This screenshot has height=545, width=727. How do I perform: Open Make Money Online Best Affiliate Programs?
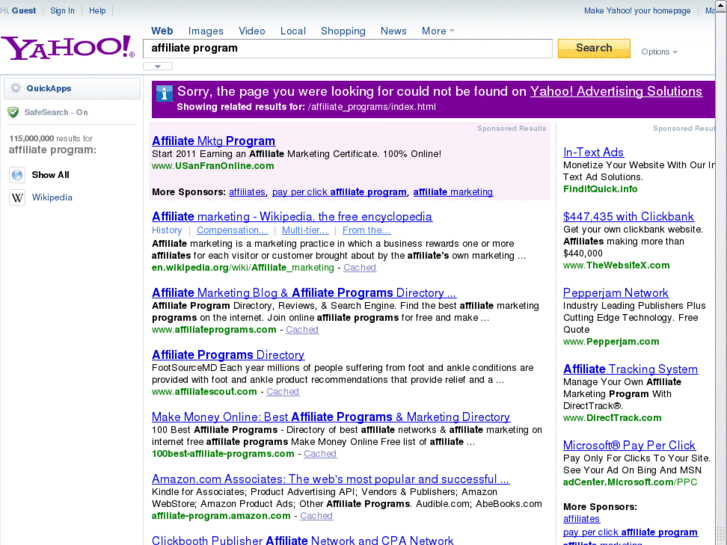[x=331, y=417]
